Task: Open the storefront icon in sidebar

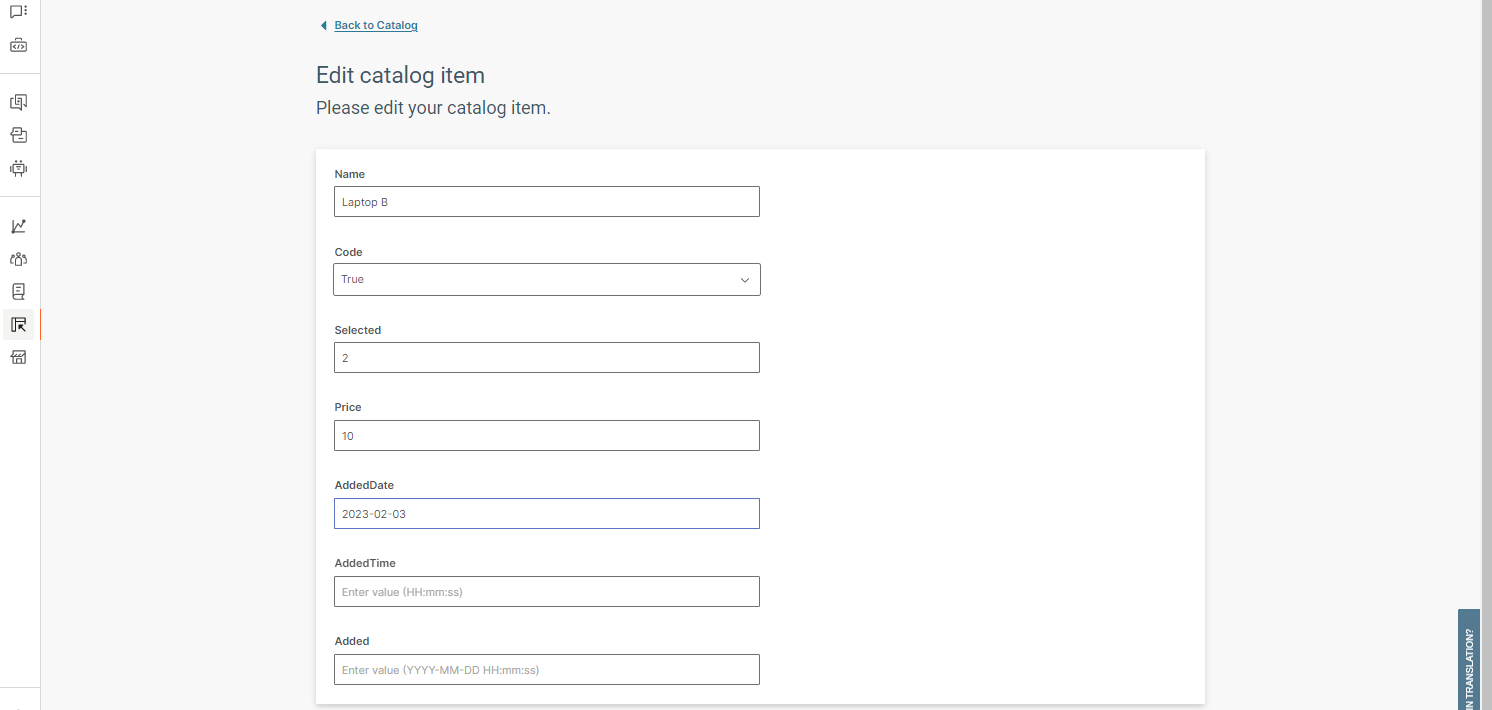Action: pyautogui.click(x=18, y=357)
